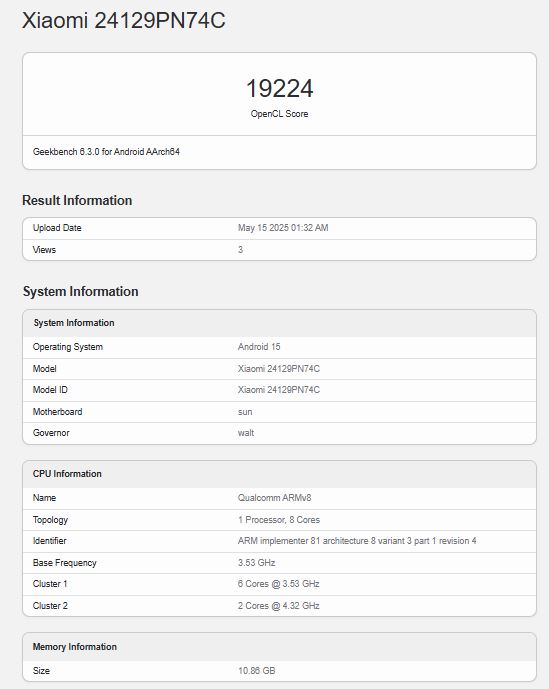Click the Result Information heading

tap(77, 200)
